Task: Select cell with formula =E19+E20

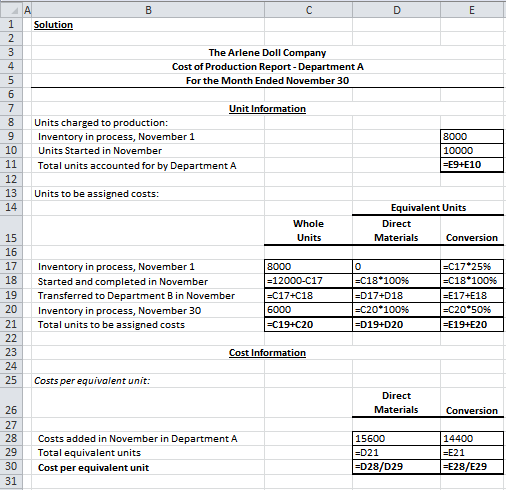Action: point(472,324)
